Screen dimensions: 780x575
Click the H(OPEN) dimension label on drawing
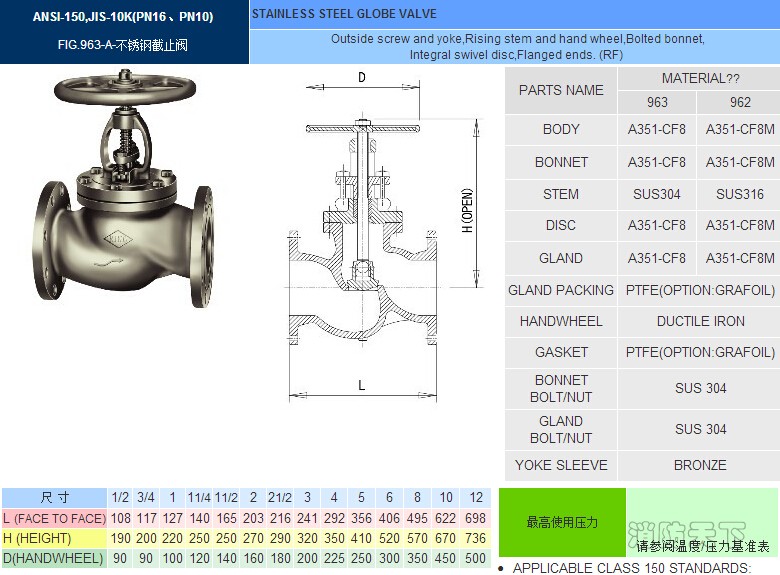click(x=466, y=211)
